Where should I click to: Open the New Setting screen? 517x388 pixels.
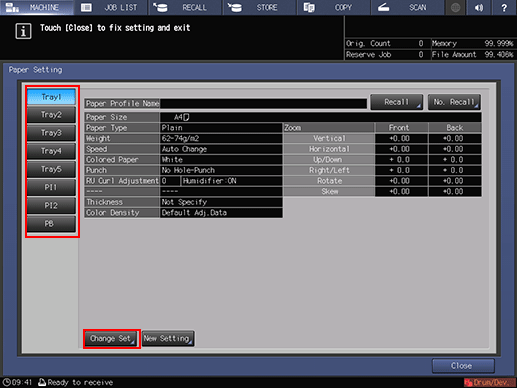pyautogui.click(x=168, y=339)
